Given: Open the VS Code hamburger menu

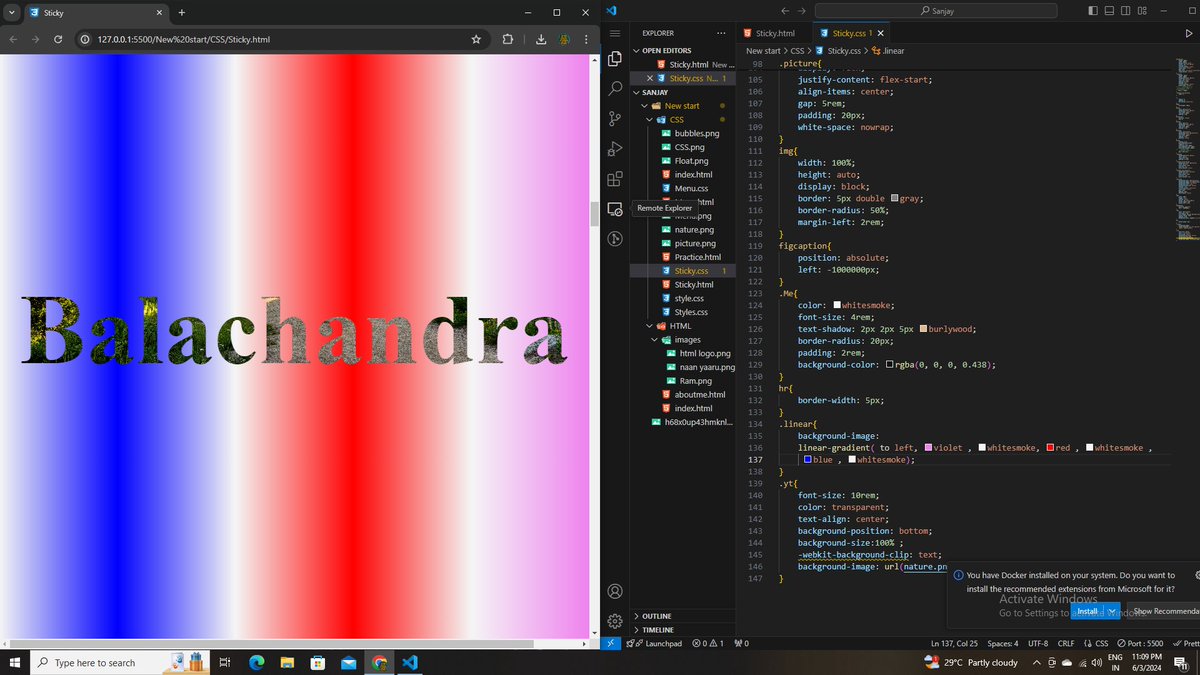Looking at the screenshot, I should pos(615,33).
